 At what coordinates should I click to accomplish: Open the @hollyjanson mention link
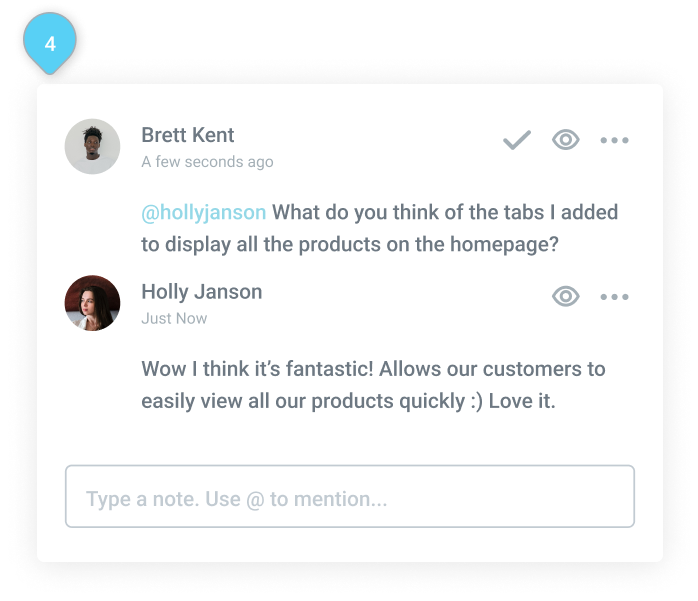[204, 212]
